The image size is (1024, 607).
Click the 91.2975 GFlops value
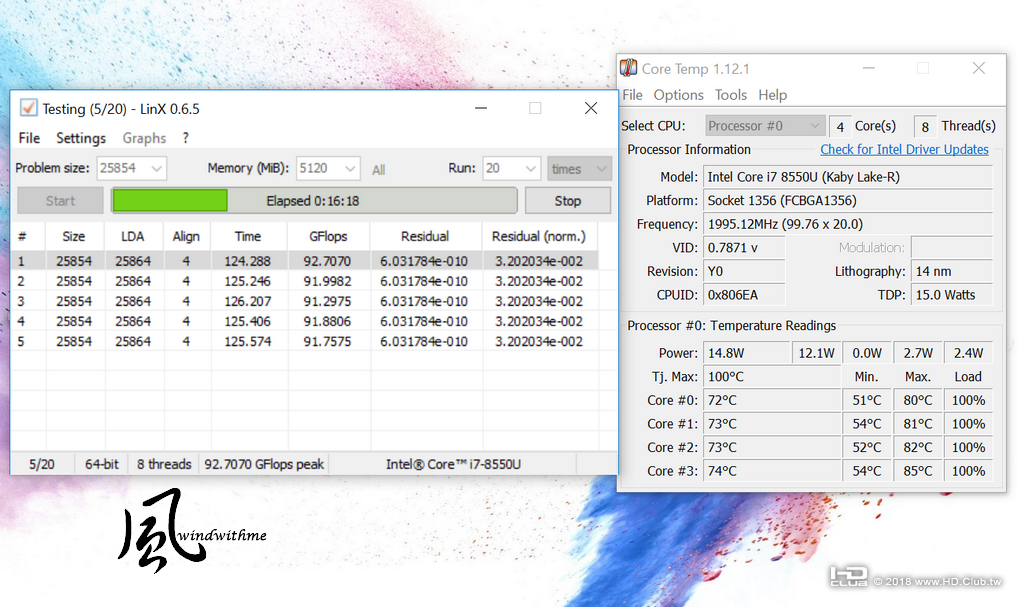click(x=327, y=301)
